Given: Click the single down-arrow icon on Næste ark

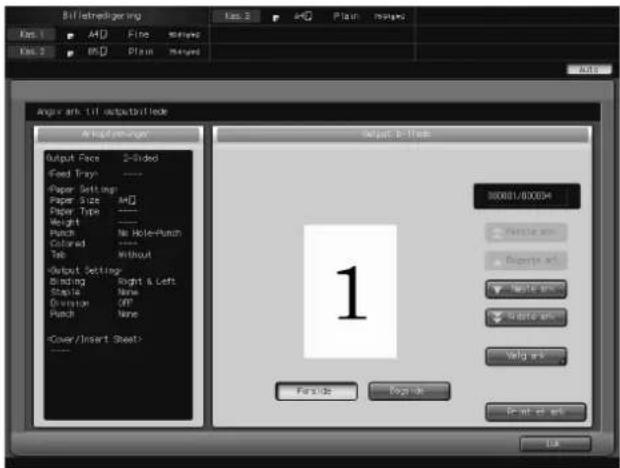Looking at the screenshot, I should click(x=497, y=291).
